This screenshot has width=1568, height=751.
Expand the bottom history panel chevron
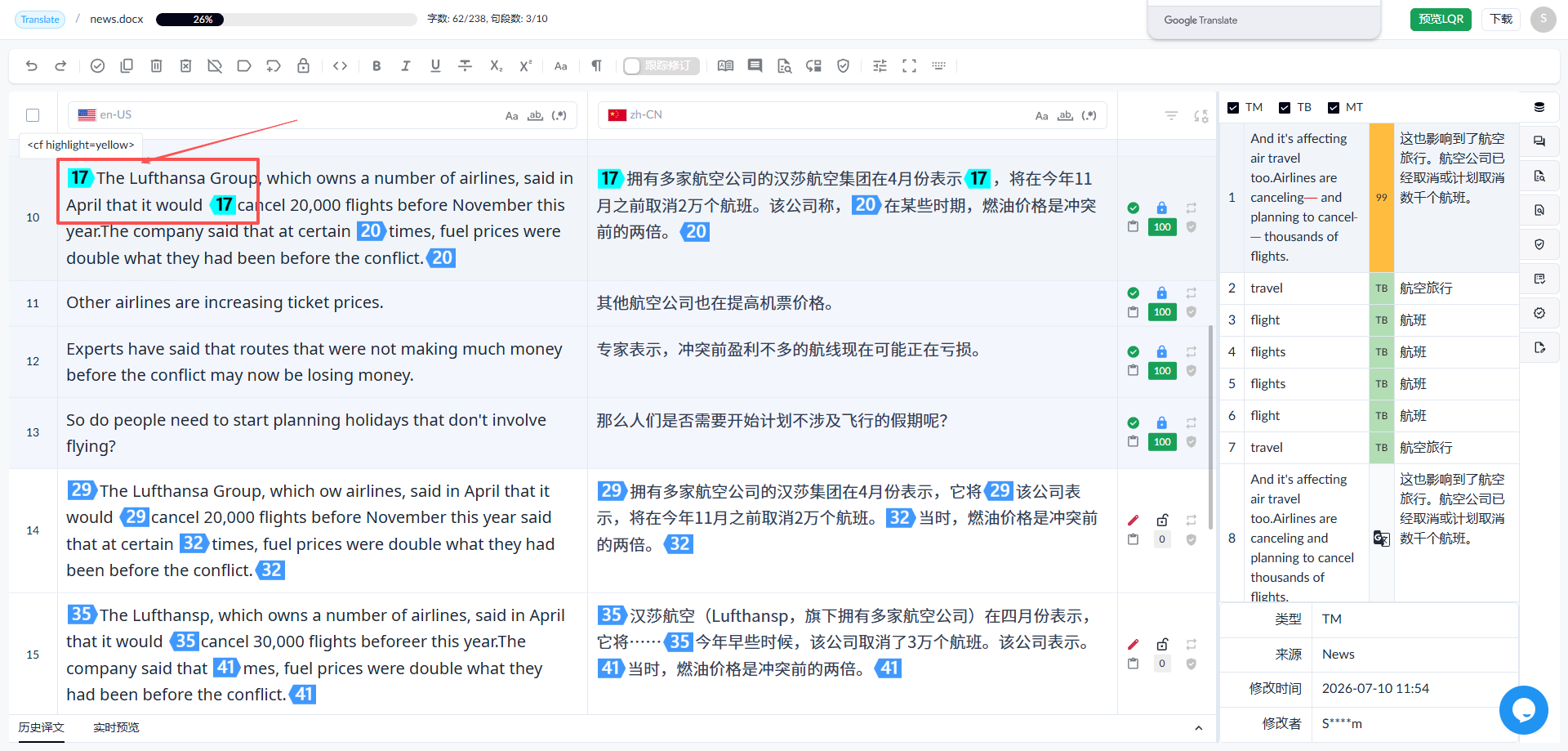point(1198,728)
